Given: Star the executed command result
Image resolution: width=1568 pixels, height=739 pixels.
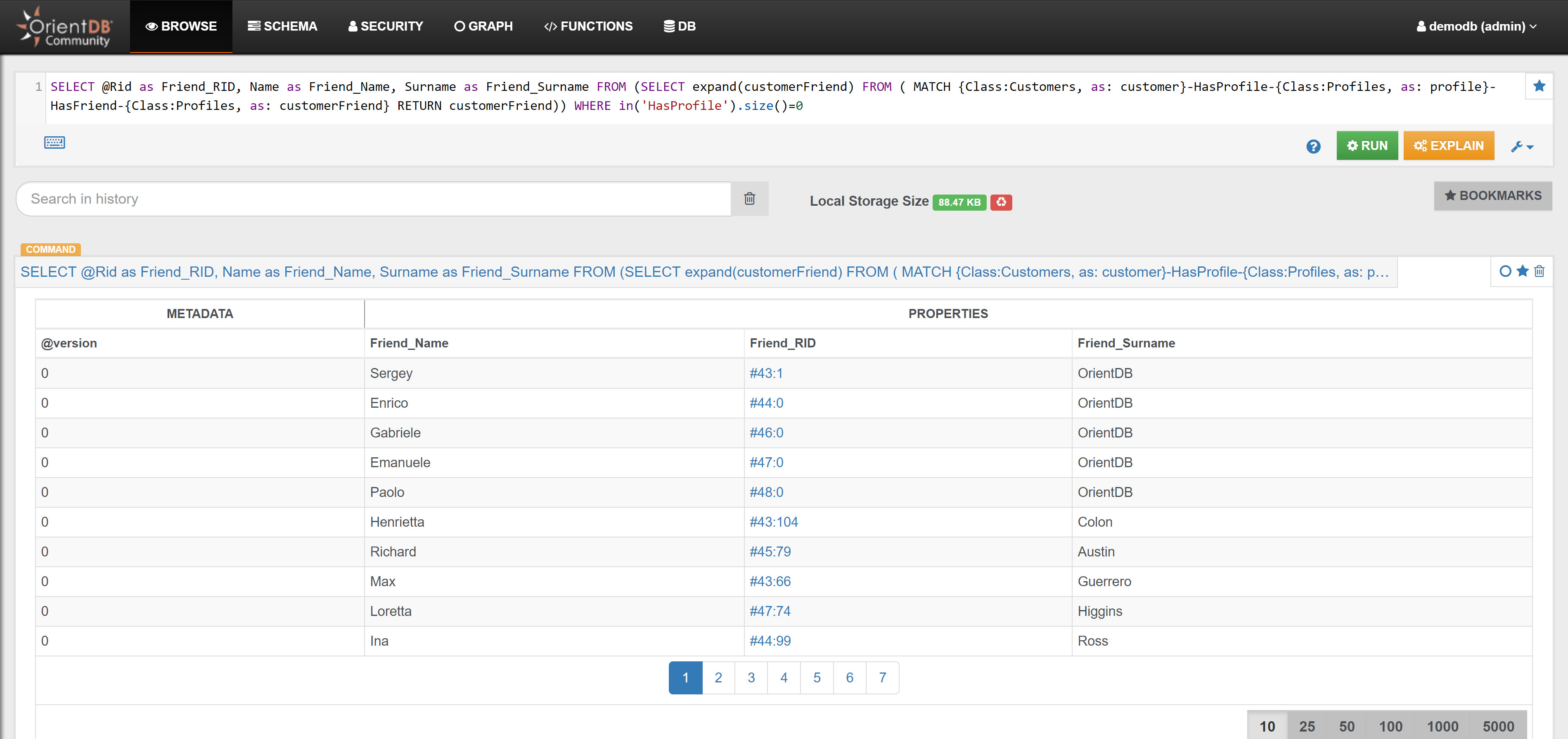Looking at the screenshot, I should click(1522, 271).
